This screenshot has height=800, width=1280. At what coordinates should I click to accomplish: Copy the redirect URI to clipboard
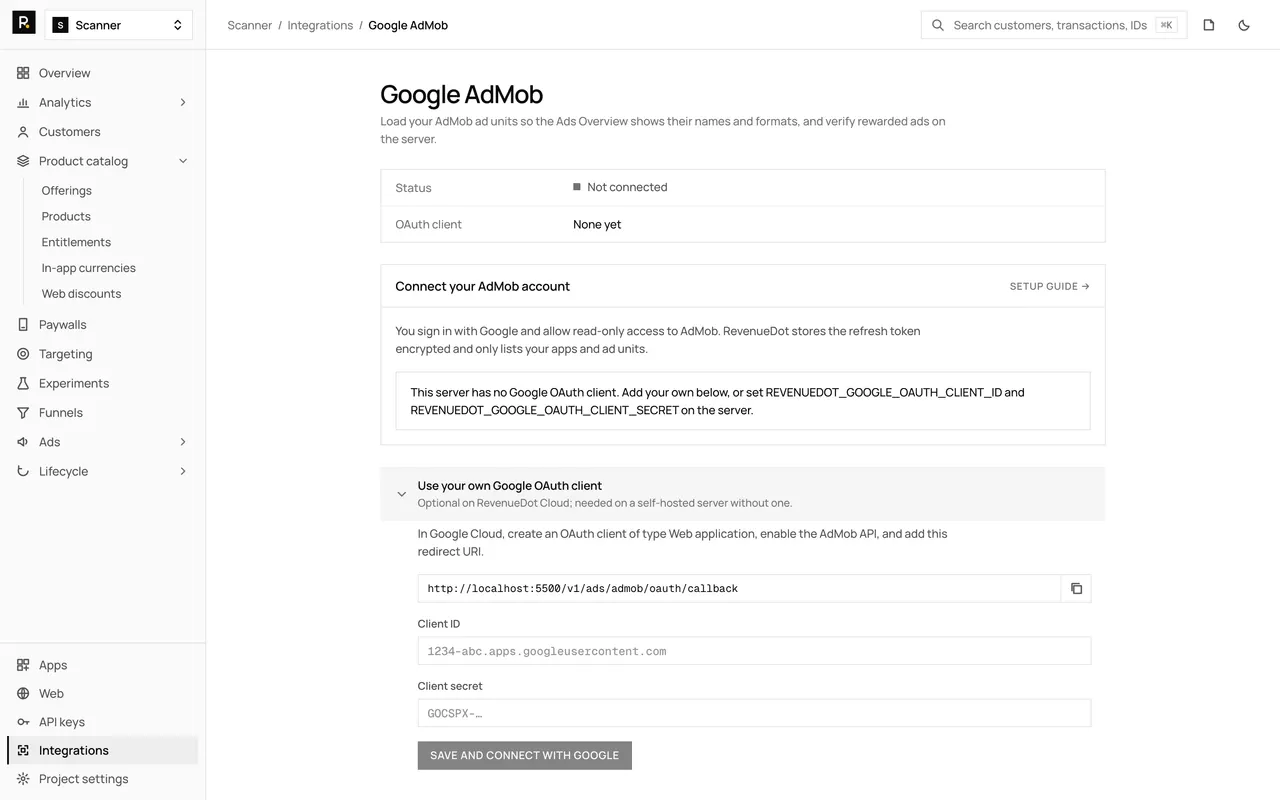1076,589
